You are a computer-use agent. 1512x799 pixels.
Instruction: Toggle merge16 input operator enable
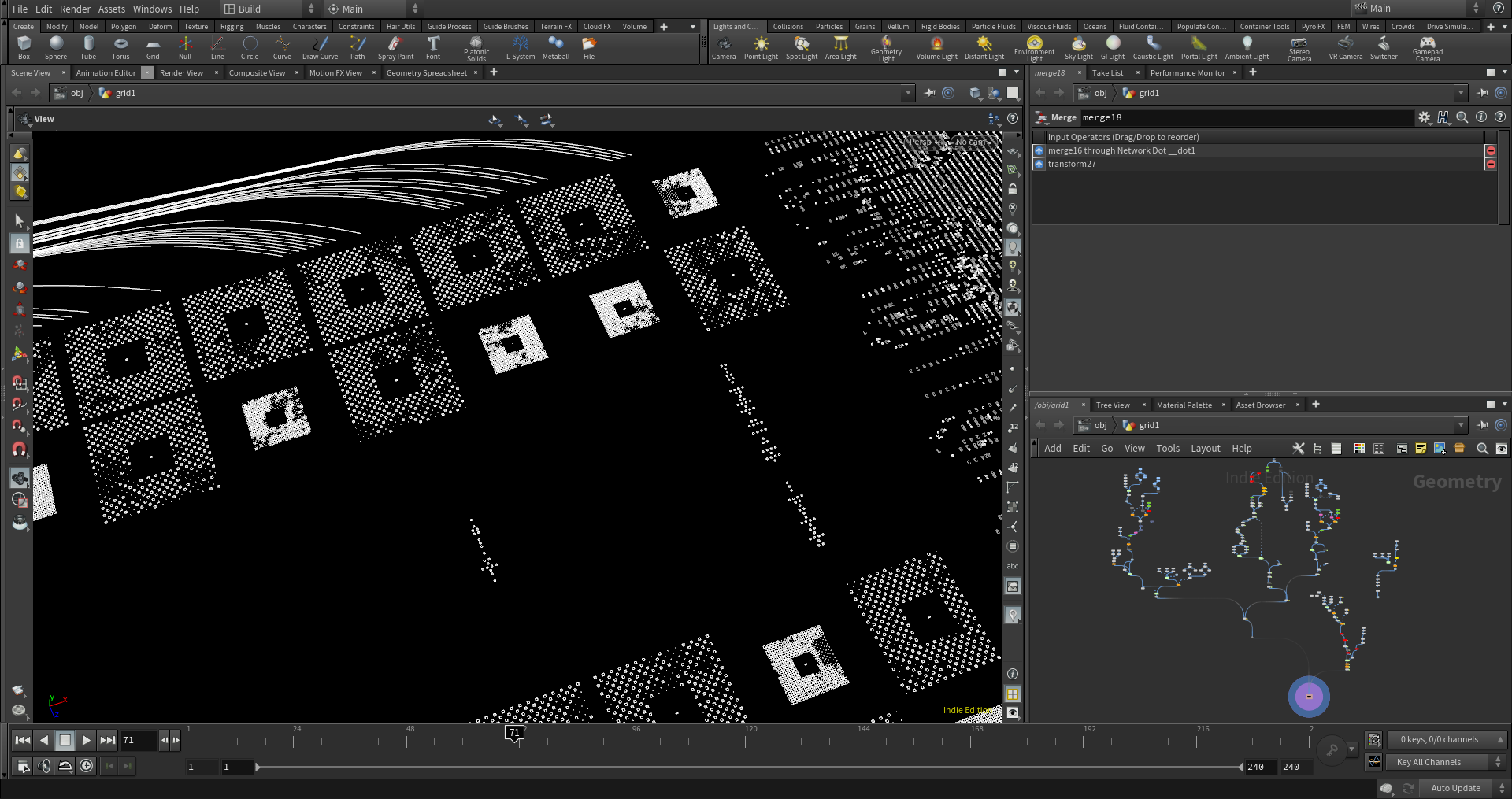(x=1039, y=150)
